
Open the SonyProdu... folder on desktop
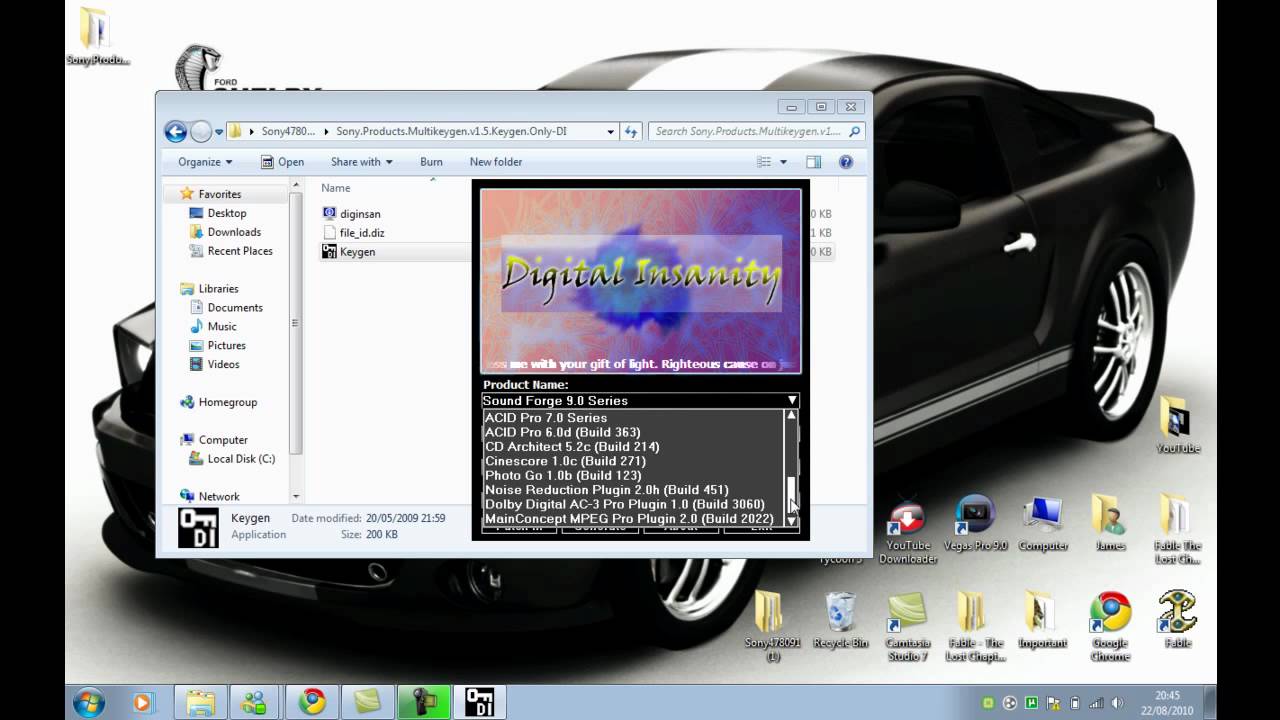95,37
